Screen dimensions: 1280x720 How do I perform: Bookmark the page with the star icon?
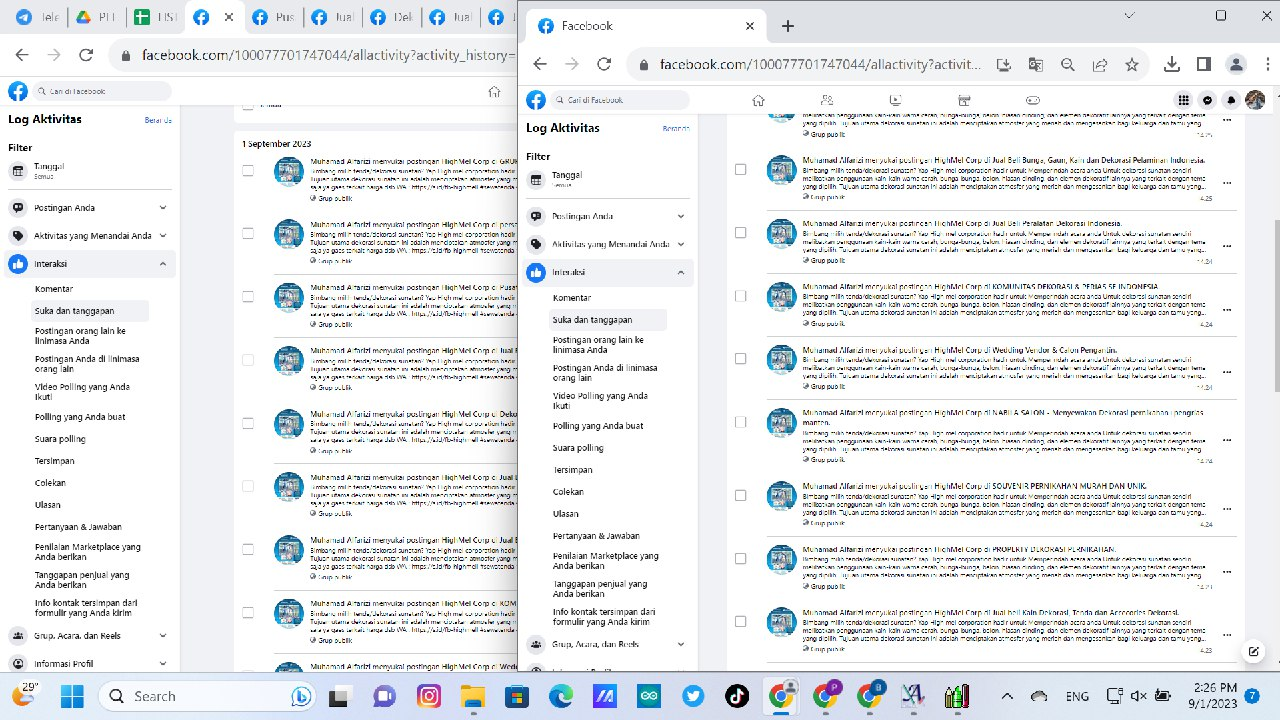pos(1132,64)
